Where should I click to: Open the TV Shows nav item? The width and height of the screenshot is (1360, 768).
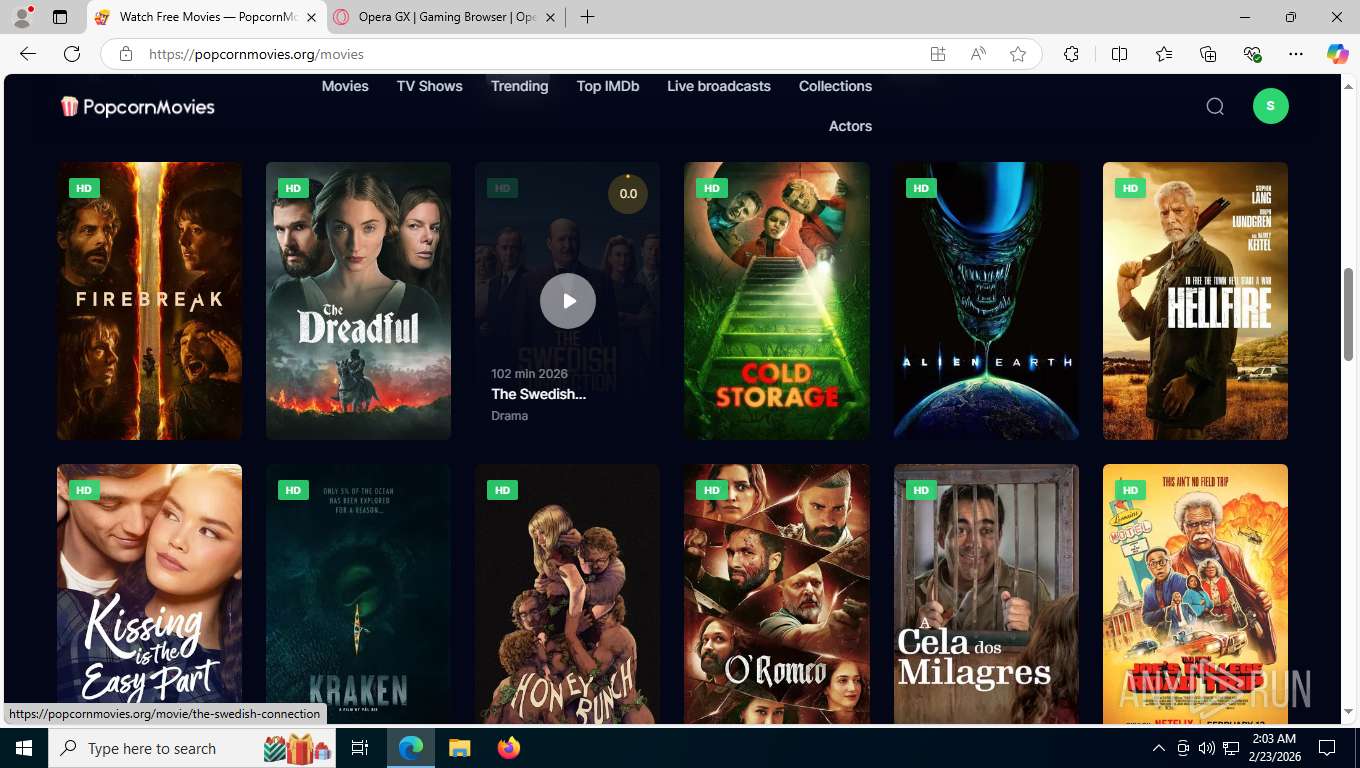tap(430, 86)
